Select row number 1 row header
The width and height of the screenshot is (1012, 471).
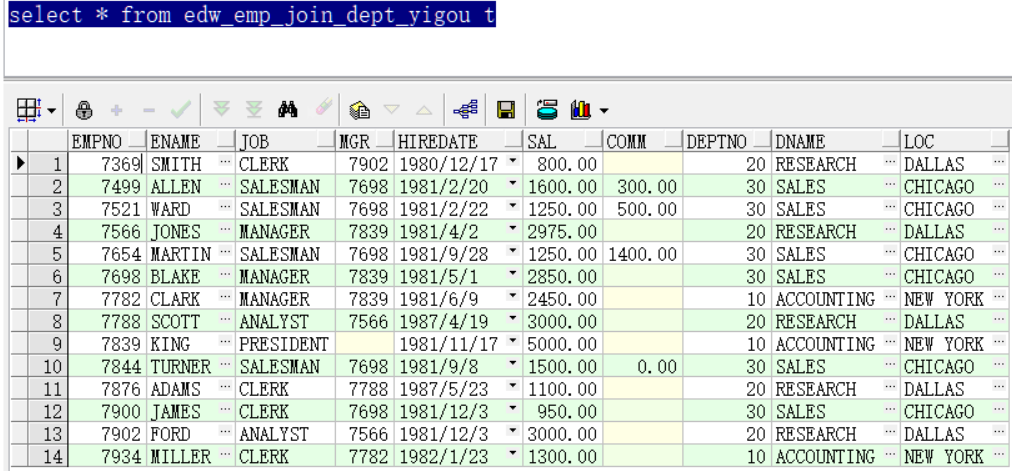(x=48, y=164)
